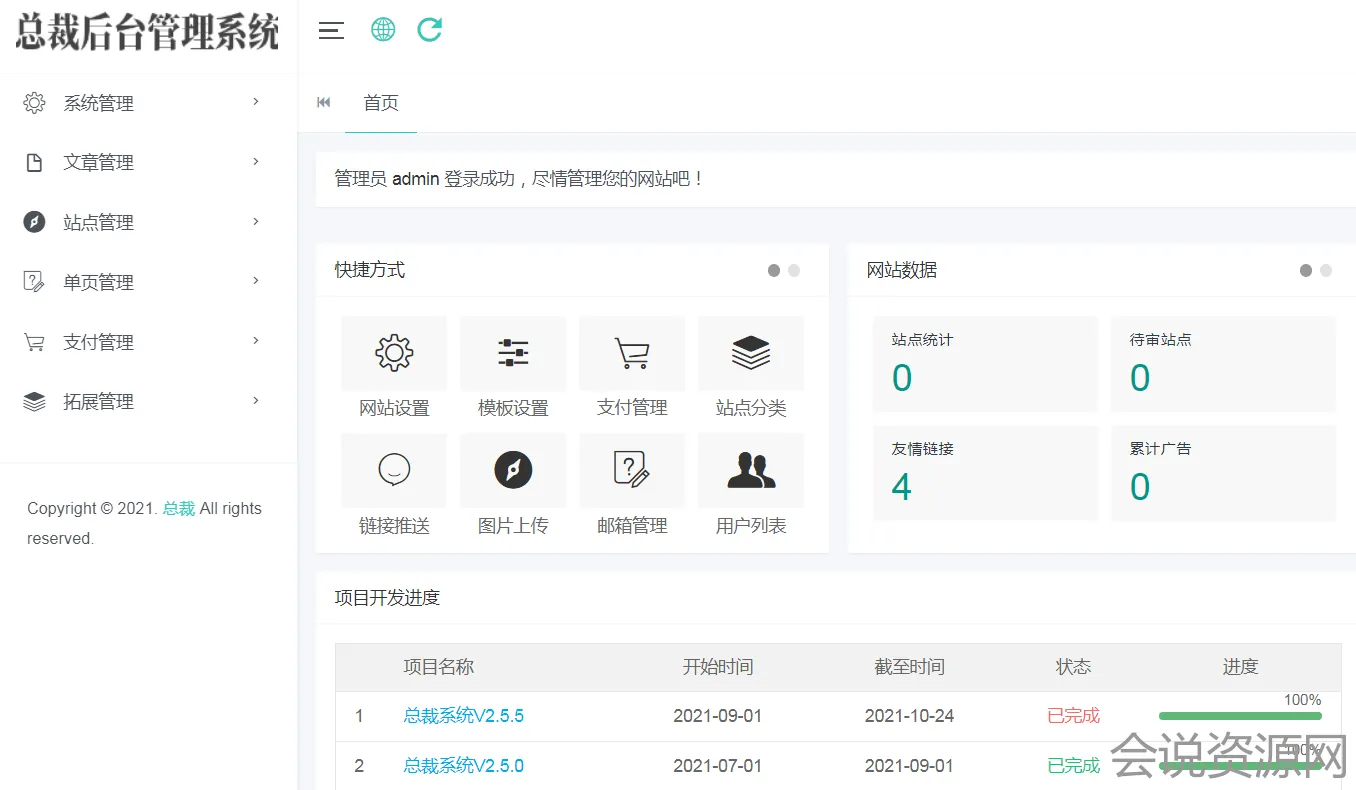
Task: Switch to the 首页 tab
Action: (381, 103)
